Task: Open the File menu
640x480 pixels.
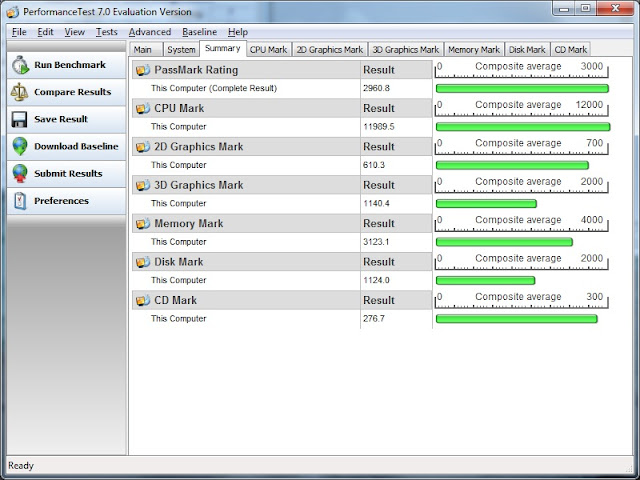Action: 19,32
